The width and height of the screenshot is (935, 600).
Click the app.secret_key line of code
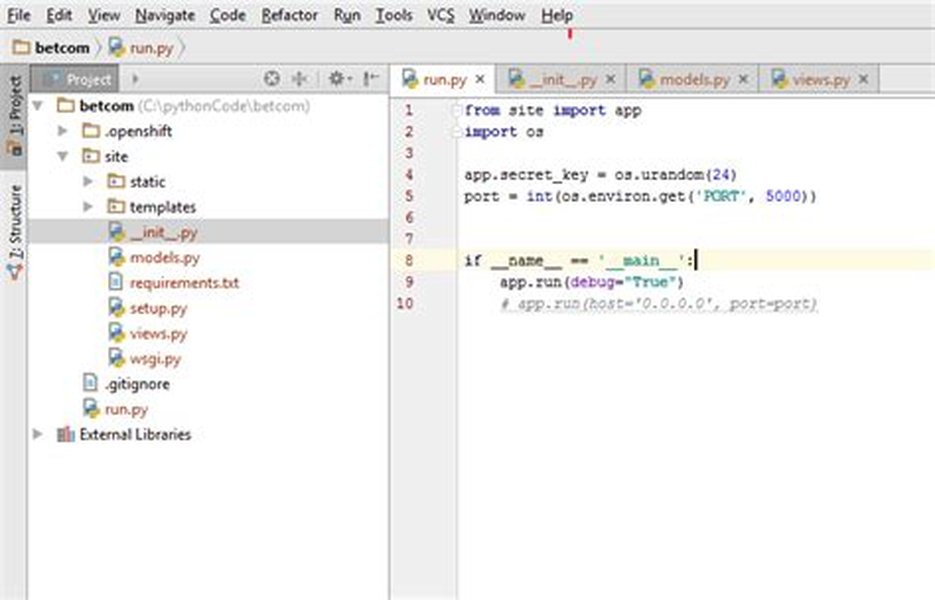[x=600, y=175]
